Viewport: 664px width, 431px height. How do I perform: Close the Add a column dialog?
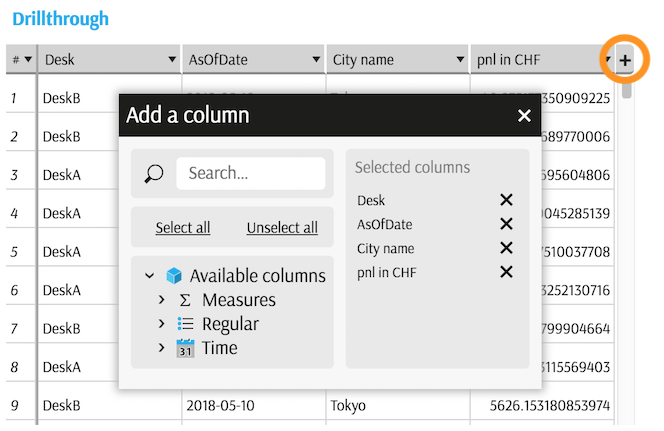pos(524,115)
